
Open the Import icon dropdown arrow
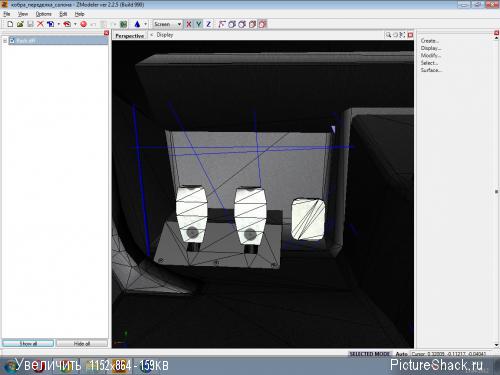click(x=59, y=24)
